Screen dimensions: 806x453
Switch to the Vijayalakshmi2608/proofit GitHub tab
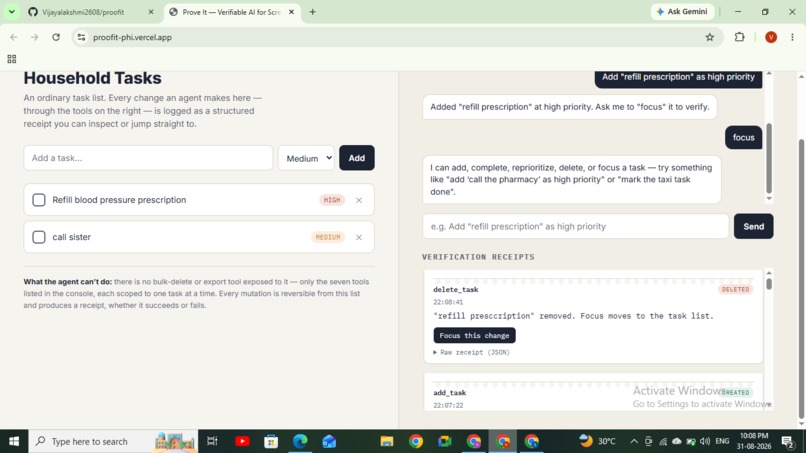(x=83, y=12)
